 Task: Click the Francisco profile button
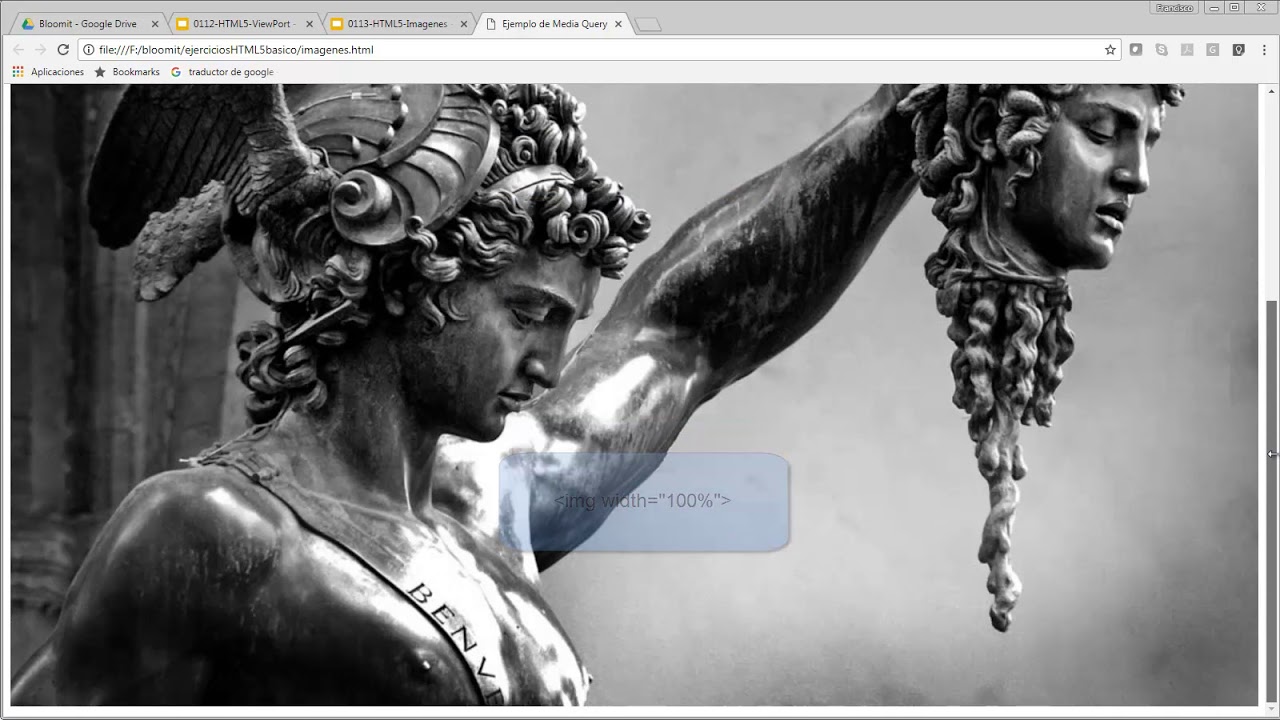[1174, 7]
